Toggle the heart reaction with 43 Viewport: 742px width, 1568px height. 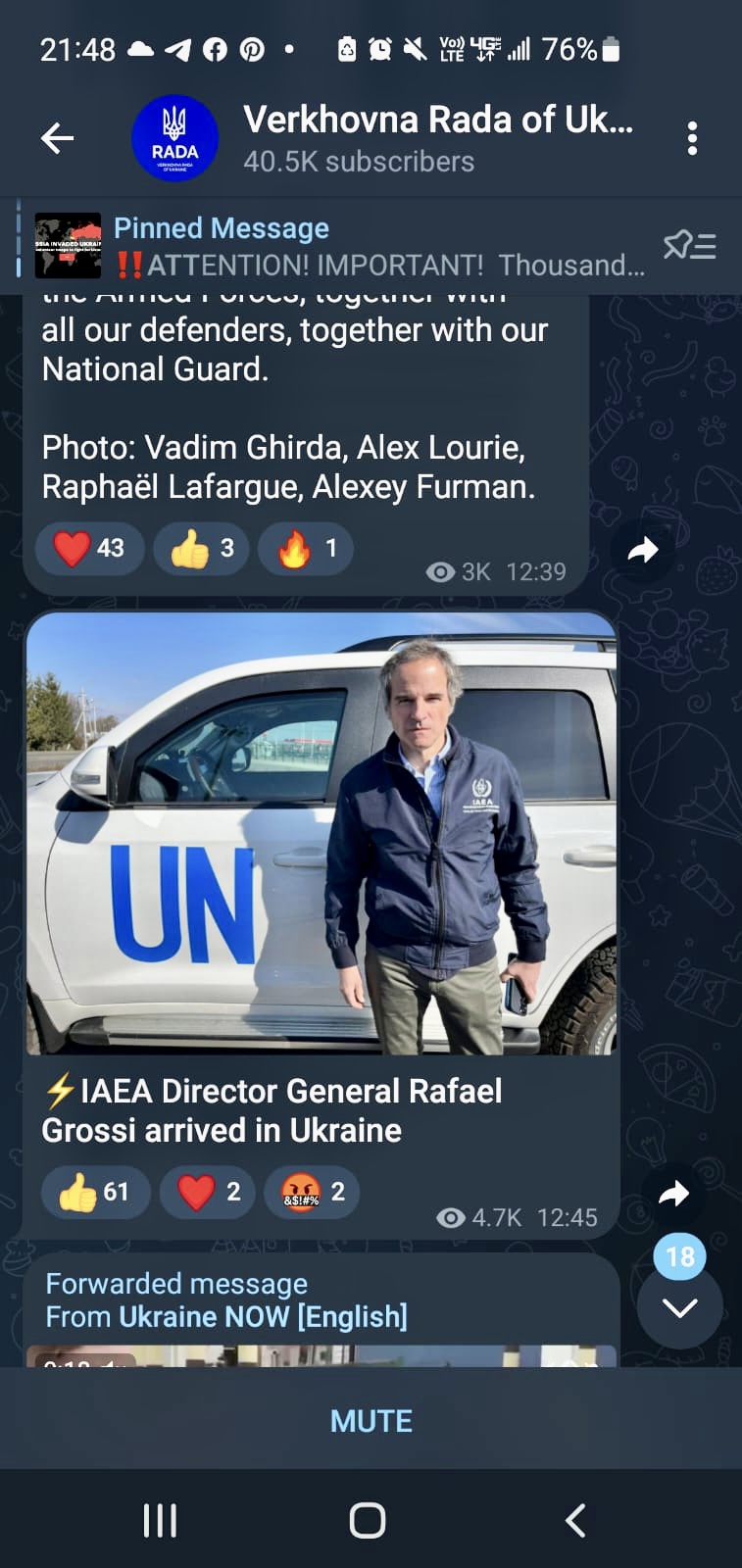(x=89, y=548)
